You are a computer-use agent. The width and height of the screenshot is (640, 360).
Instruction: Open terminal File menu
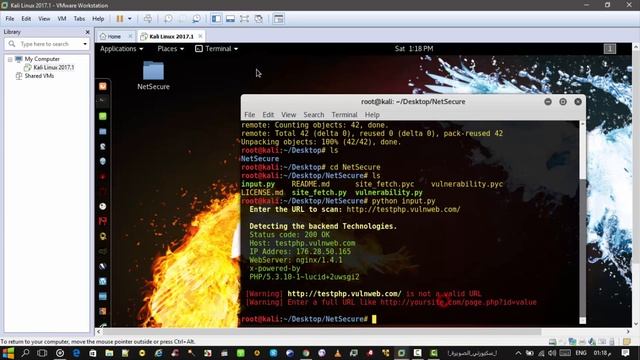[249, 115]
